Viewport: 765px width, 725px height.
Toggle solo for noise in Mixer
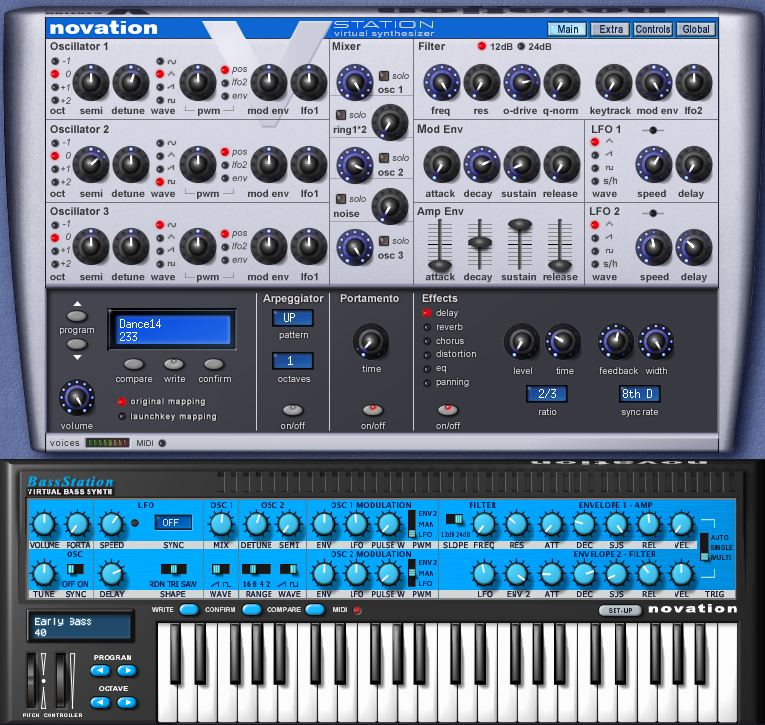[x=341, y=199]
